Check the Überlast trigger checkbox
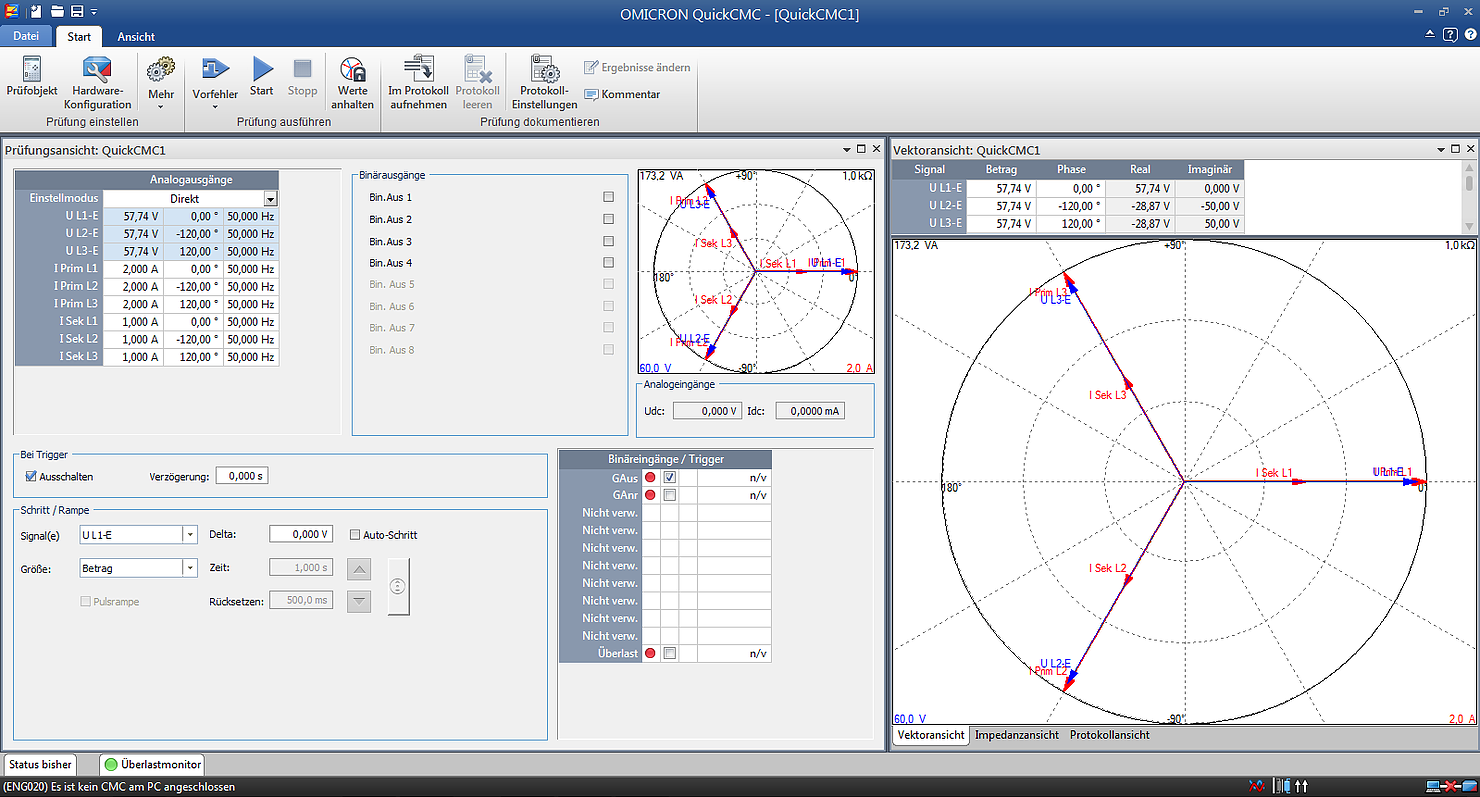 click(670, 653)
